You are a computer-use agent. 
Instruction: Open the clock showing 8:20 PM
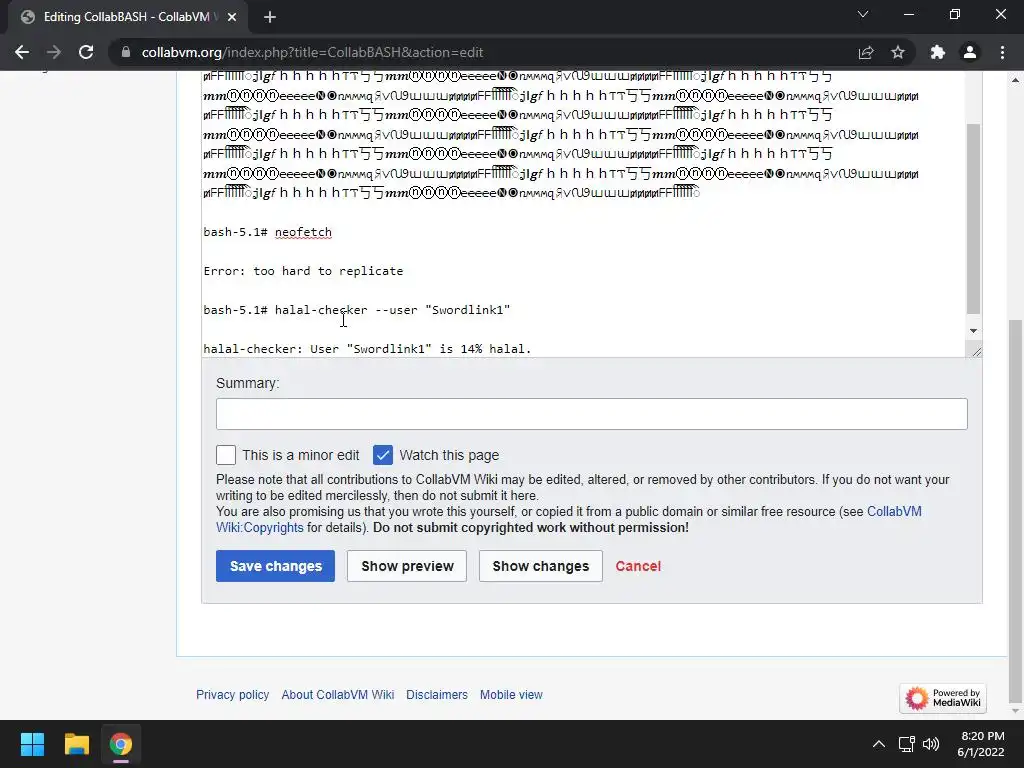point(981,744)
